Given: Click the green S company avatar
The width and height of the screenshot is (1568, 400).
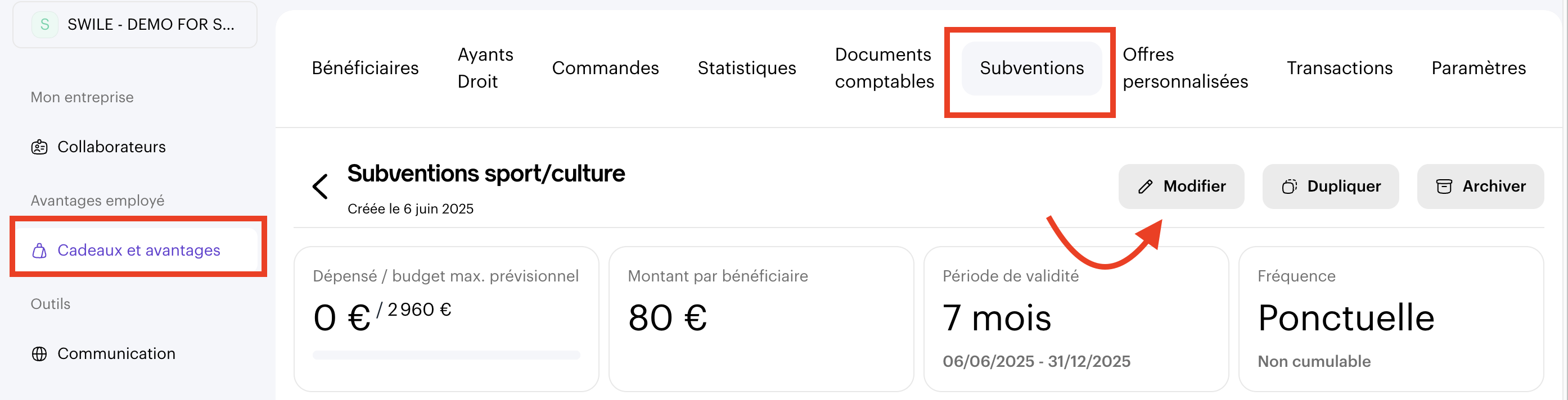Looking at the screenshot, I should pos(44,25).
